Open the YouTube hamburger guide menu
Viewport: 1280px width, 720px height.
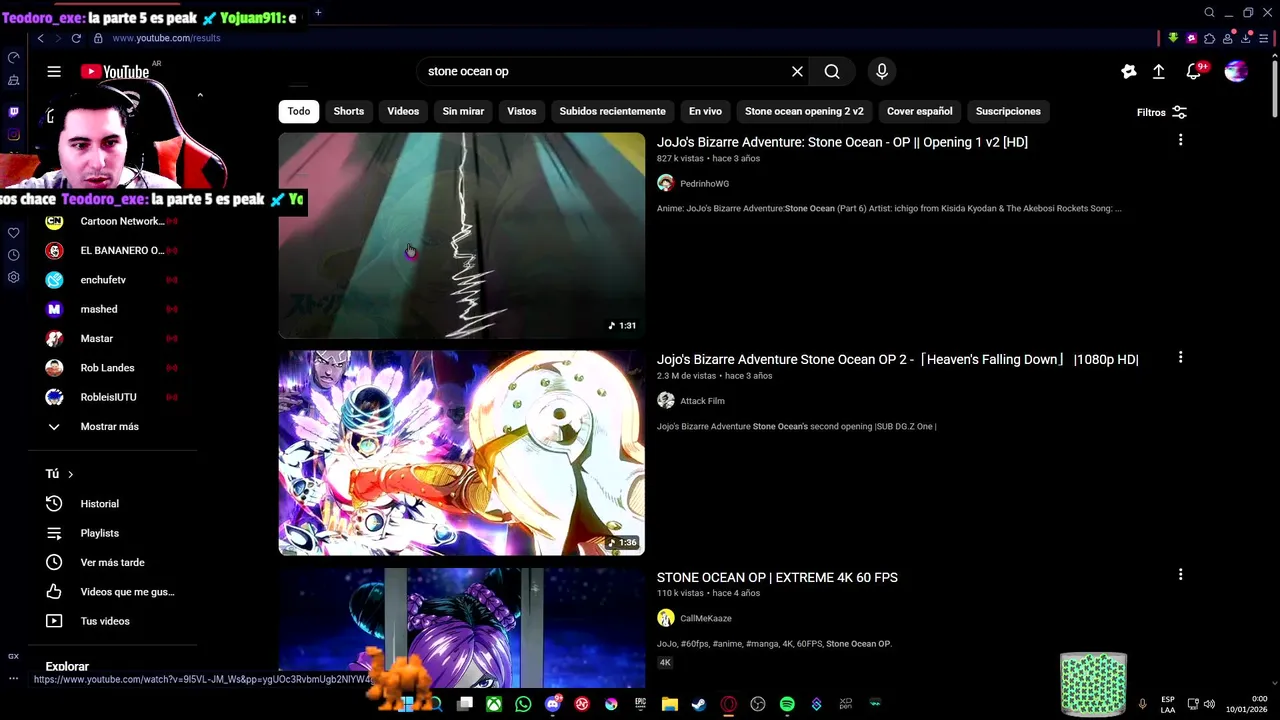(54, 71)
